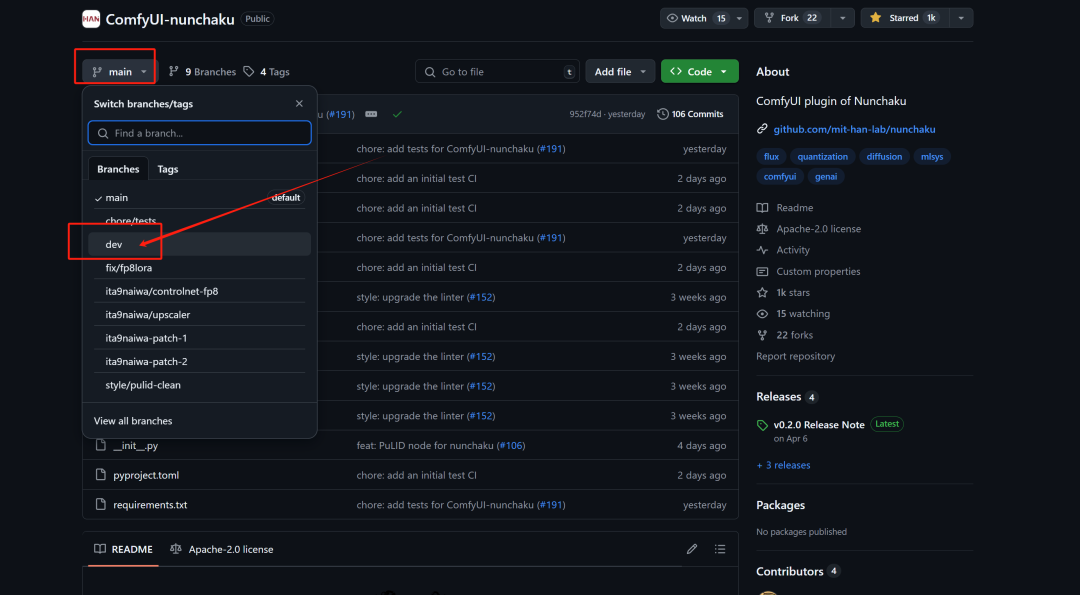Image resolution: width=1080 pixels, height=595 pixels.
Task: Select the Apache-2.0 license tab
Action: [221, 549]
